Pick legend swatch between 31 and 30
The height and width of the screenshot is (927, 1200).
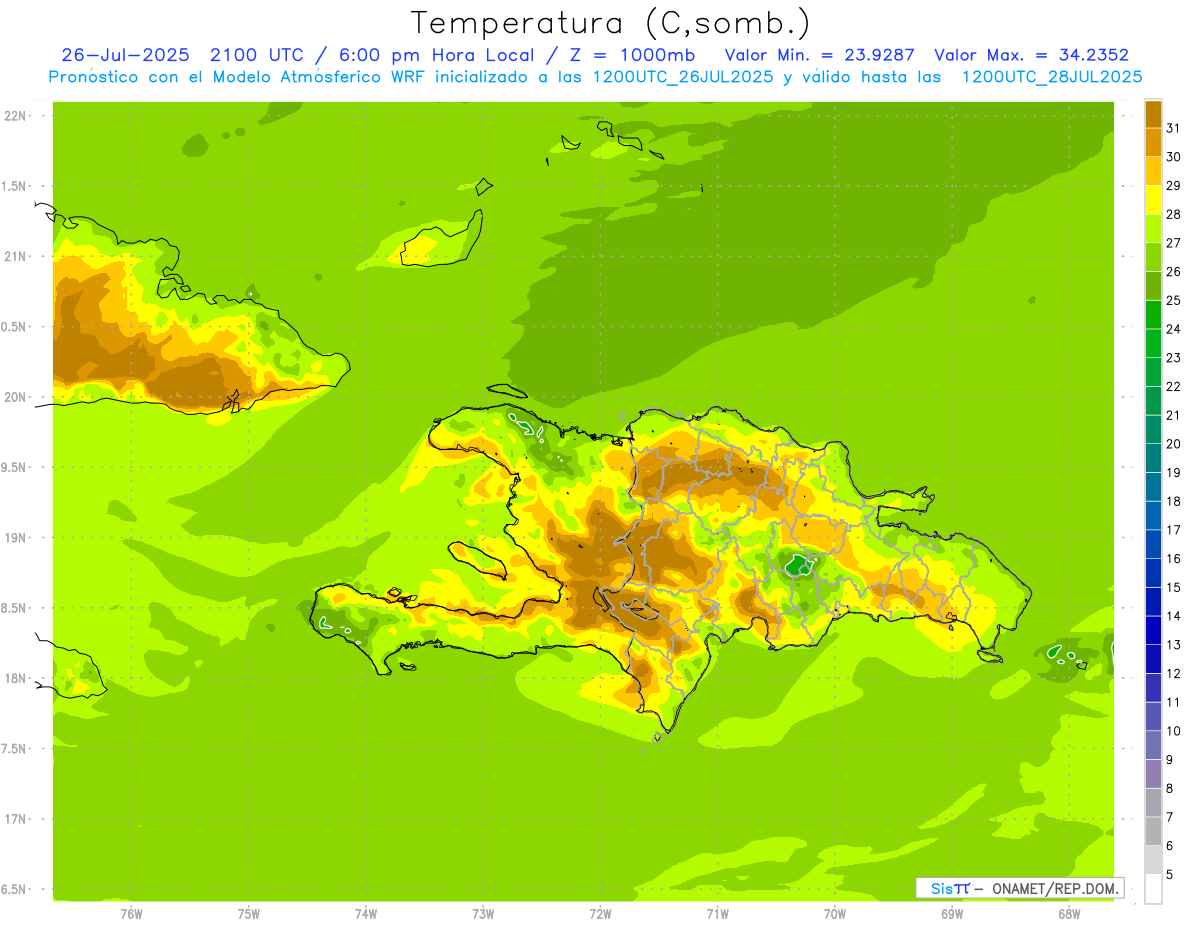pos(1153,143)
